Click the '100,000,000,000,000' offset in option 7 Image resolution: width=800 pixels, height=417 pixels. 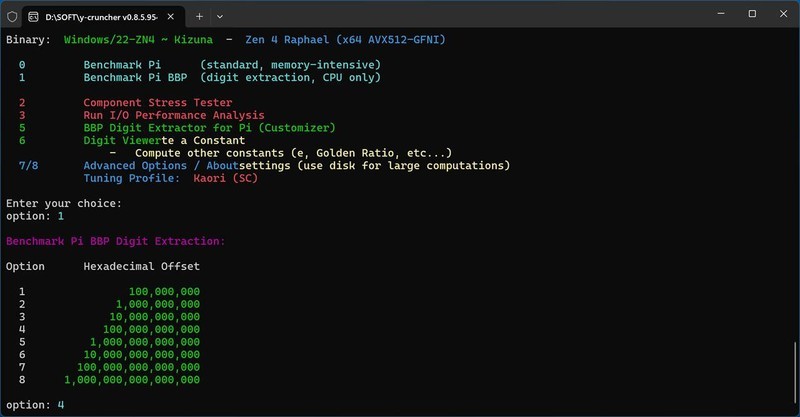coord(139,367)
